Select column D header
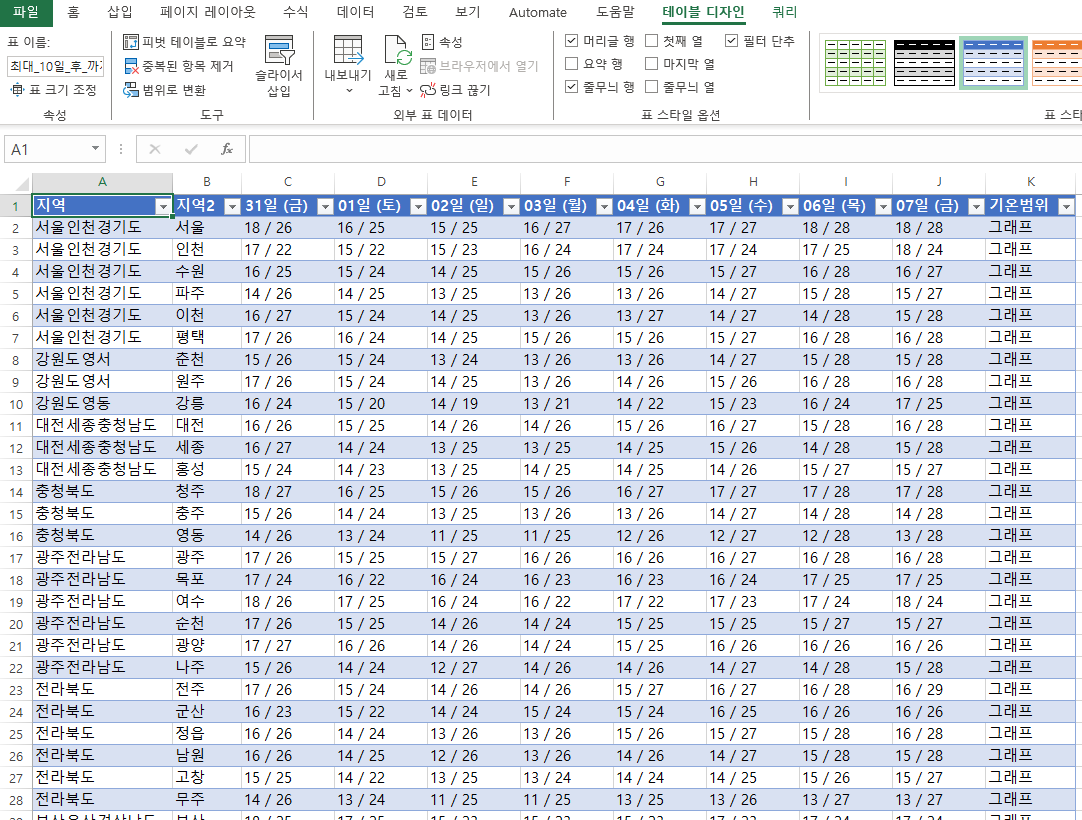 (x=381, y=182)
